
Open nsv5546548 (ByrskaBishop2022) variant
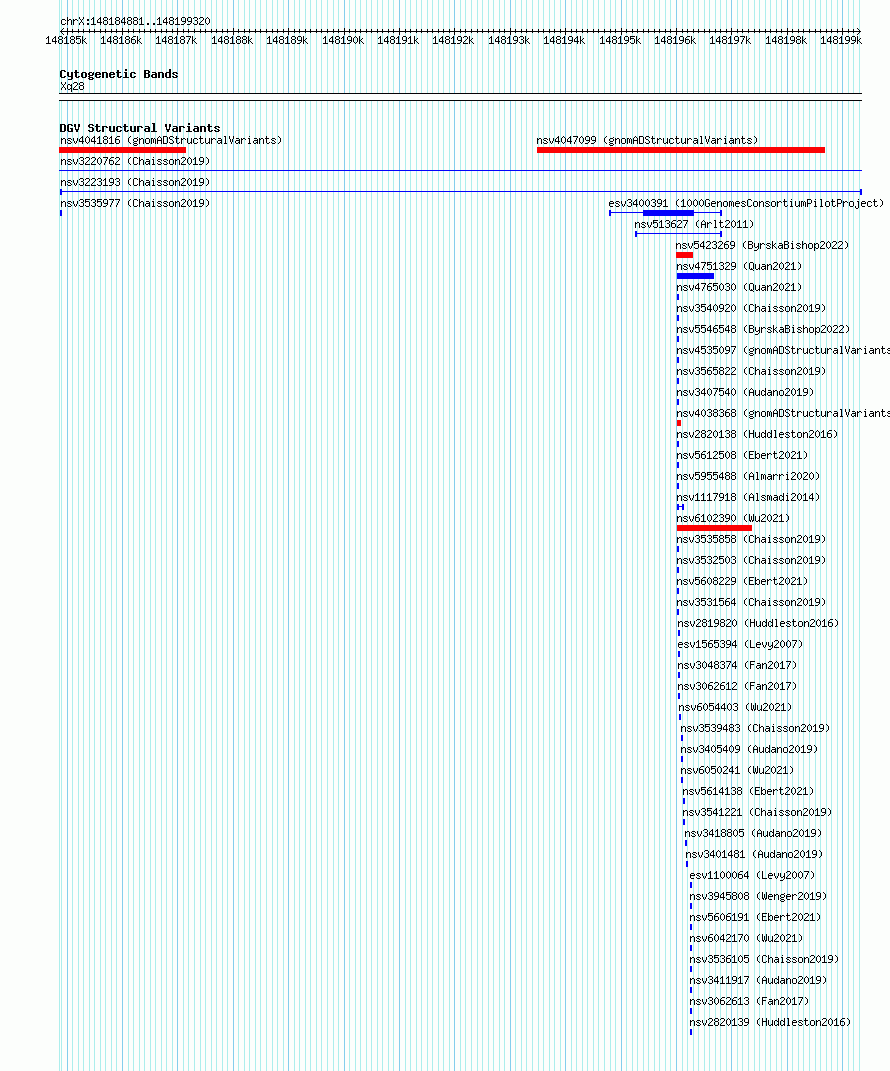[763, 329]
